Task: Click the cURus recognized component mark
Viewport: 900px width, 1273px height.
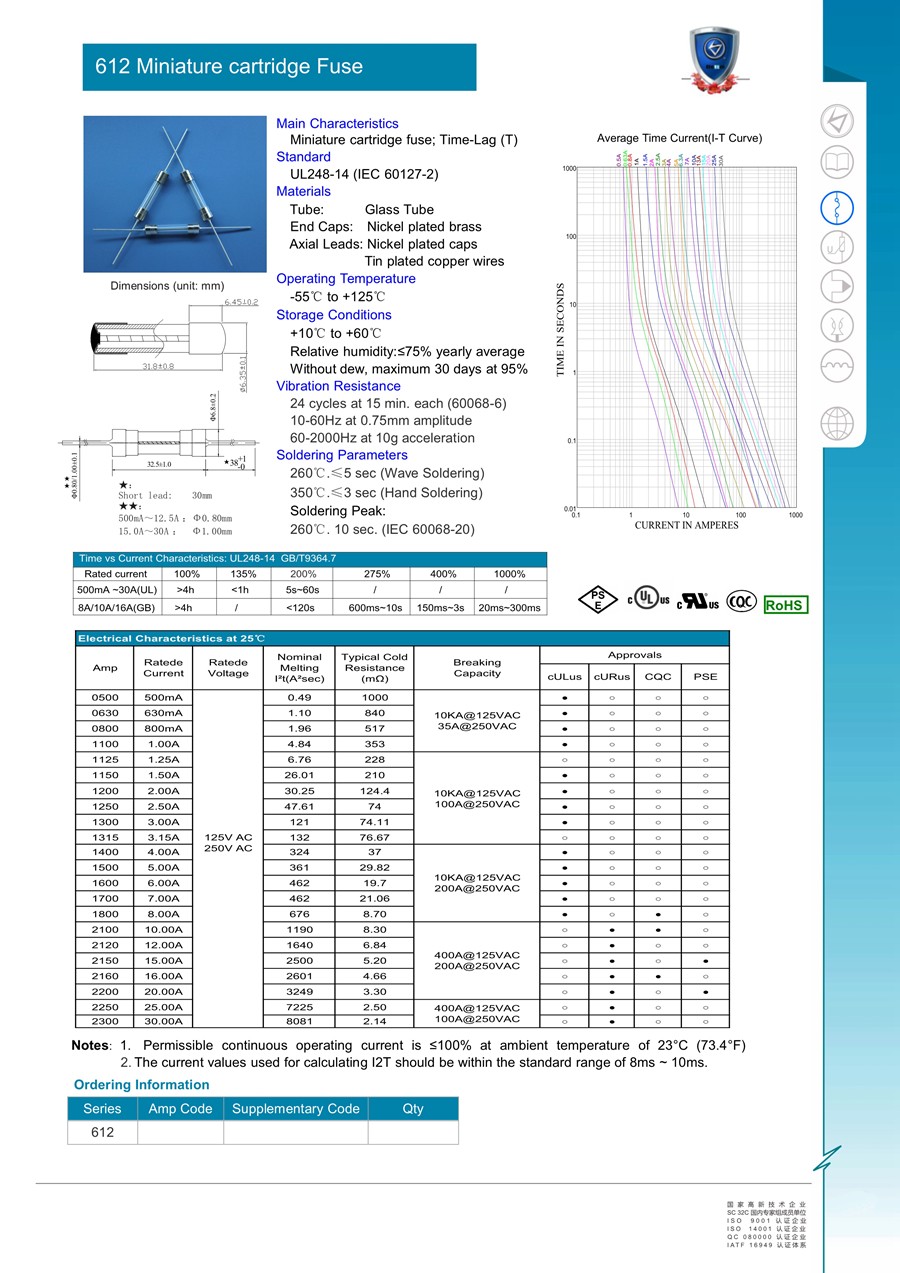Action: (698, 601)
